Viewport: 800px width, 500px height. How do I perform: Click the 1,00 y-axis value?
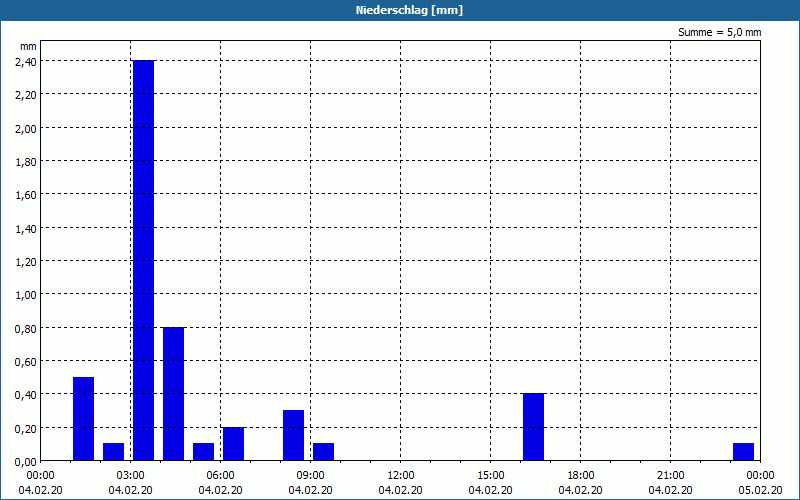26,295
